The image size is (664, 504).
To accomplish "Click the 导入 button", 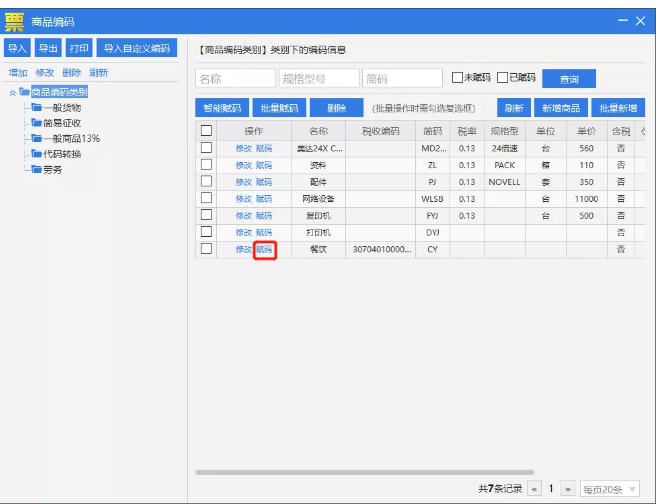I will point(17,48).
